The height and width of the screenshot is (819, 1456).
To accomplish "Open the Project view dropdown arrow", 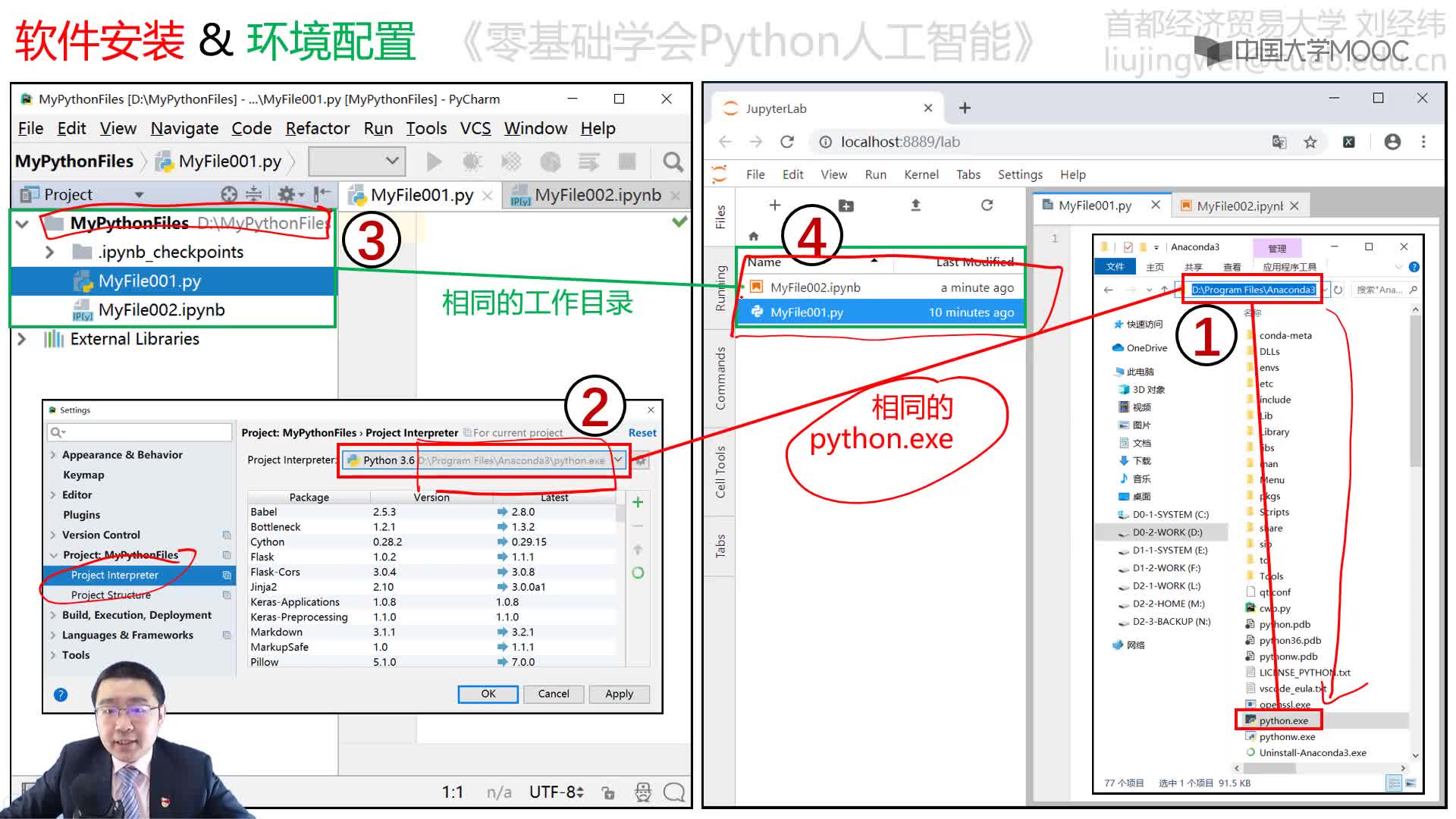I will pyautogui.click(x=139, y=195).
